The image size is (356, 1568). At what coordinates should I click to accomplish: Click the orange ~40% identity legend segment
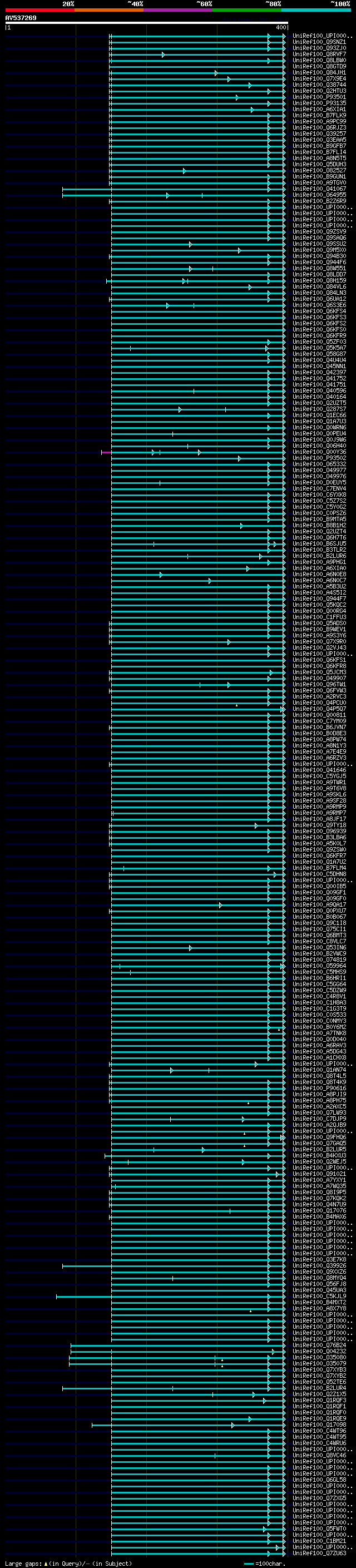pos(109,10)
